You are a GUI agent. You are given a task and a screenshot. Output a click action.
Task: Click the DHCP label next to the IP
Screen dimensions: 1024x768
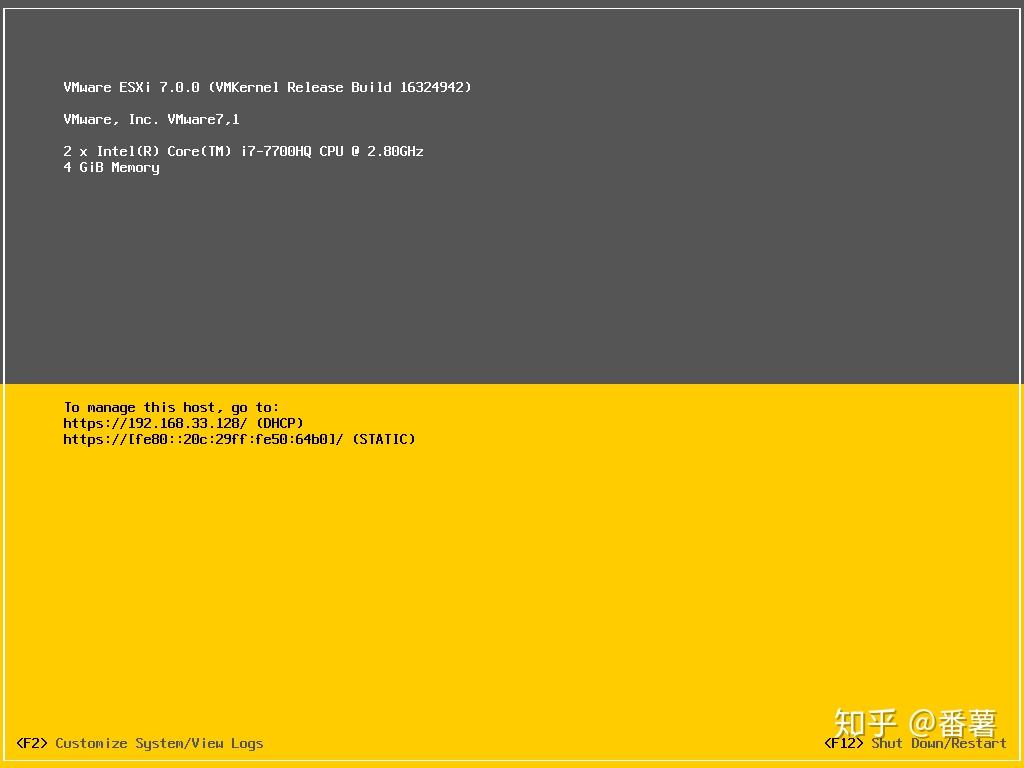[278, 423]
